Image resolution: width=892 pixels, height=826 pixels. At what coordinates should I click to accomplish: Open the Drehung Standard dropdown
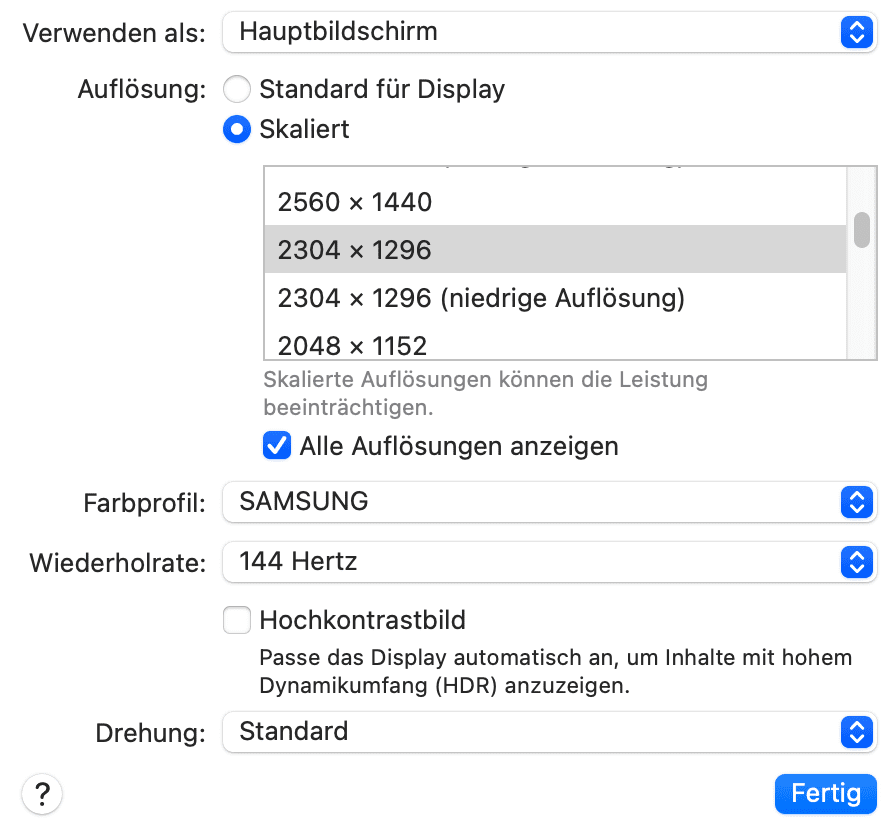(530, 732)
